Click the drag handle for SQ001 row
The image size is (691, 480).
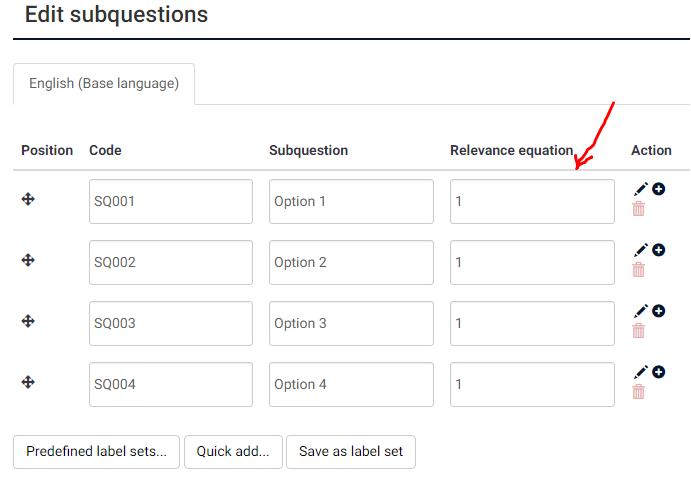pos(29,199)
